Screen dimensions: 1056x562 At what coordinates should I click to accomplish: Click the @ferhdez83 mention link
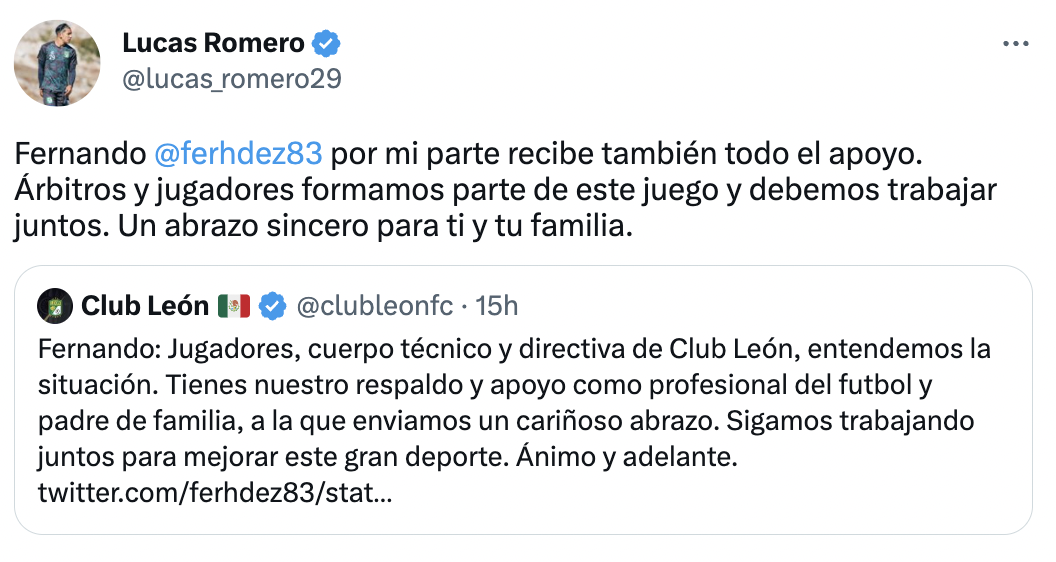(x=239, y=154)
